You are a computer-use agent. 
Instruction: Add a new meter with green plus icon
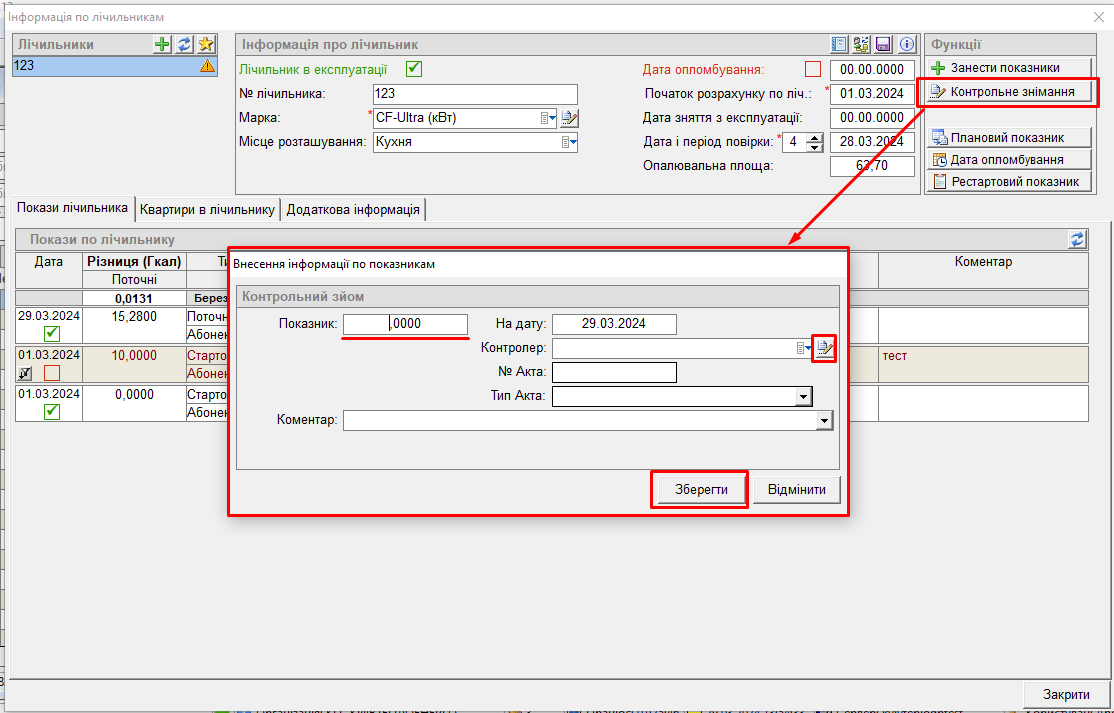click(x=163, y=44)
